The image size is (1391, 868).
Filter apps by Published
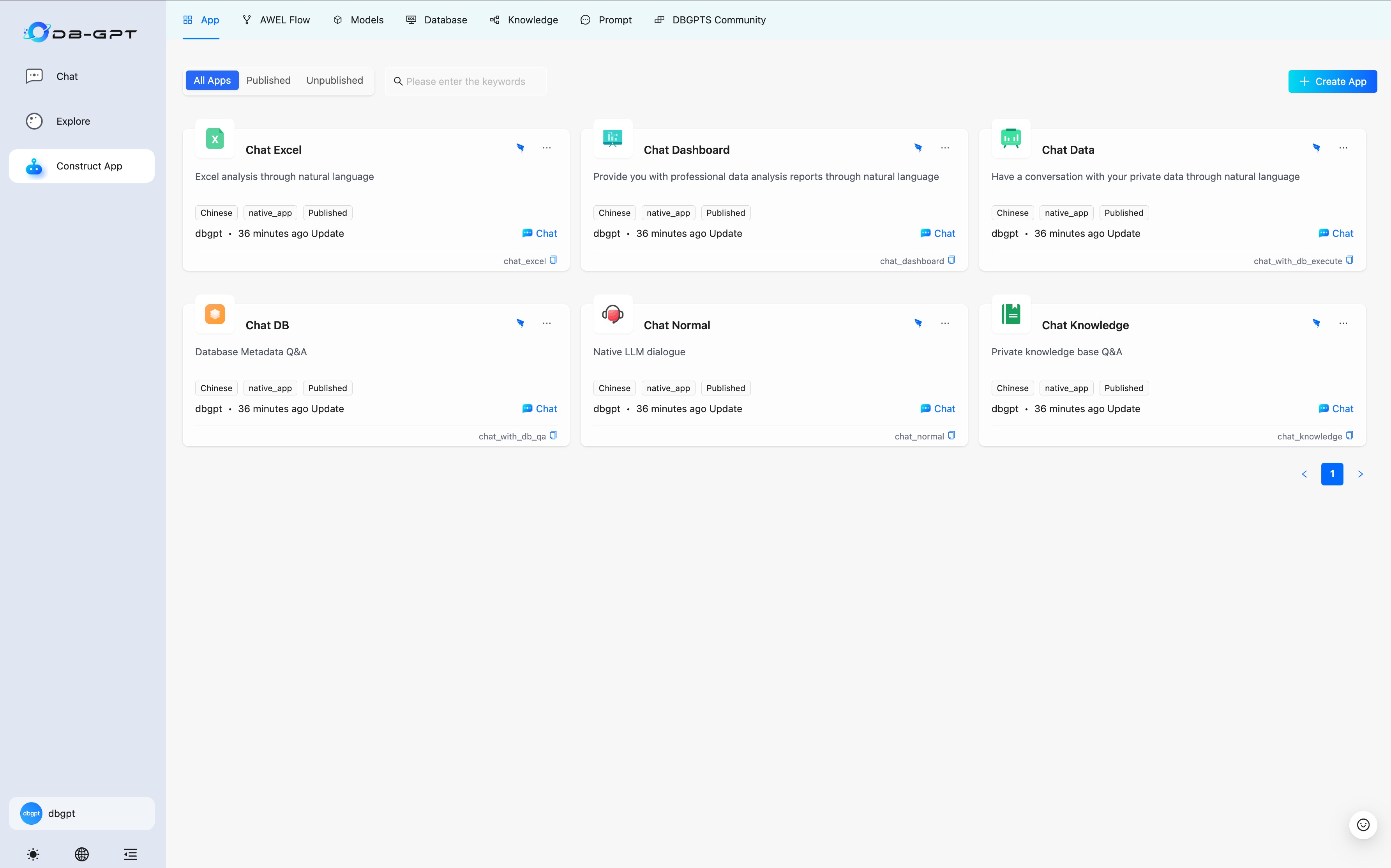coord(268,80)
